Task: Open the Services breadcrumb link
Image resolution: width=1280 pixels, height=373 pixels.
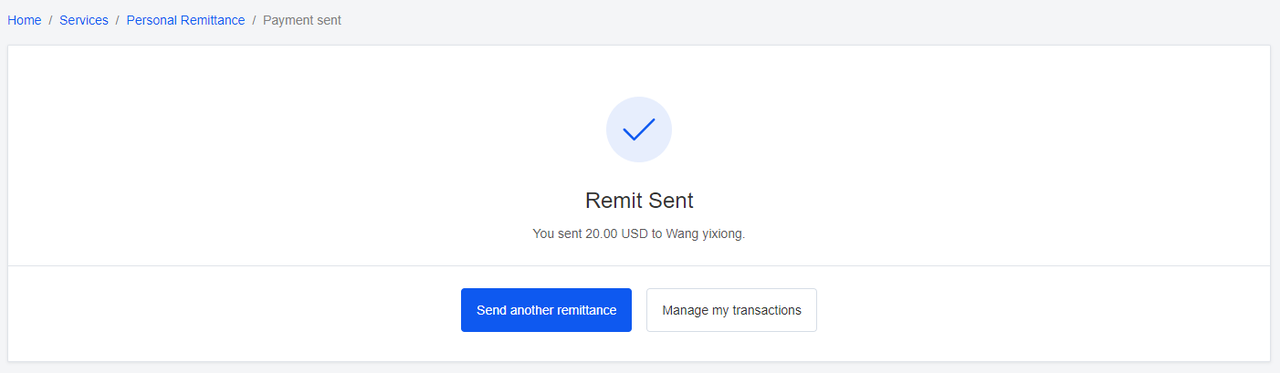Action: click(x=84, y=20)
